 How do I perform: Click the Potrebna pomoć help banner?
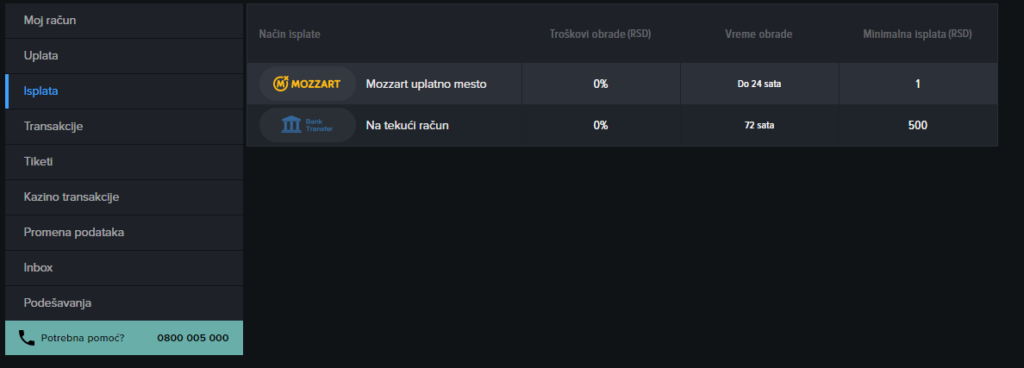tap(124, 338)
